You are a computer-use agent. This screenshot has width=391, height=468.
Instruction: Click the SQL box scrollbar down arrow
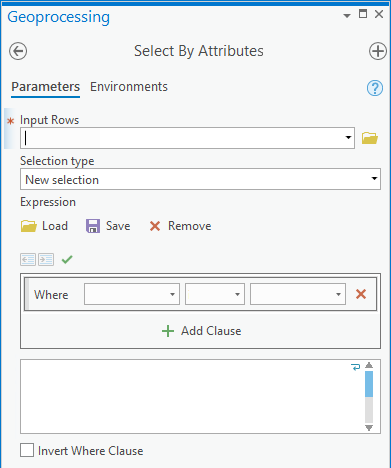point(369,428)
